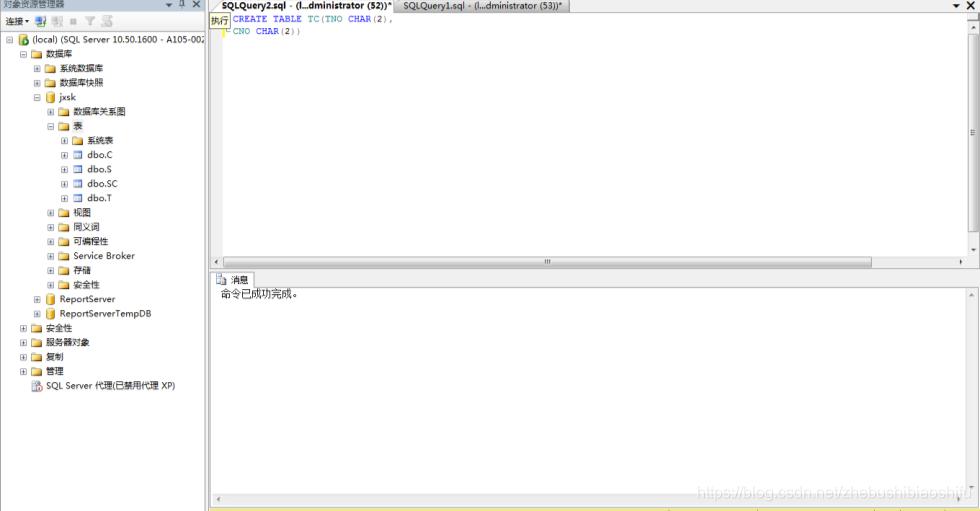This screenshot has height=511, width=980.
Task: Toggle auto-hide pin of Object Explorer
Action: (182, 4)
